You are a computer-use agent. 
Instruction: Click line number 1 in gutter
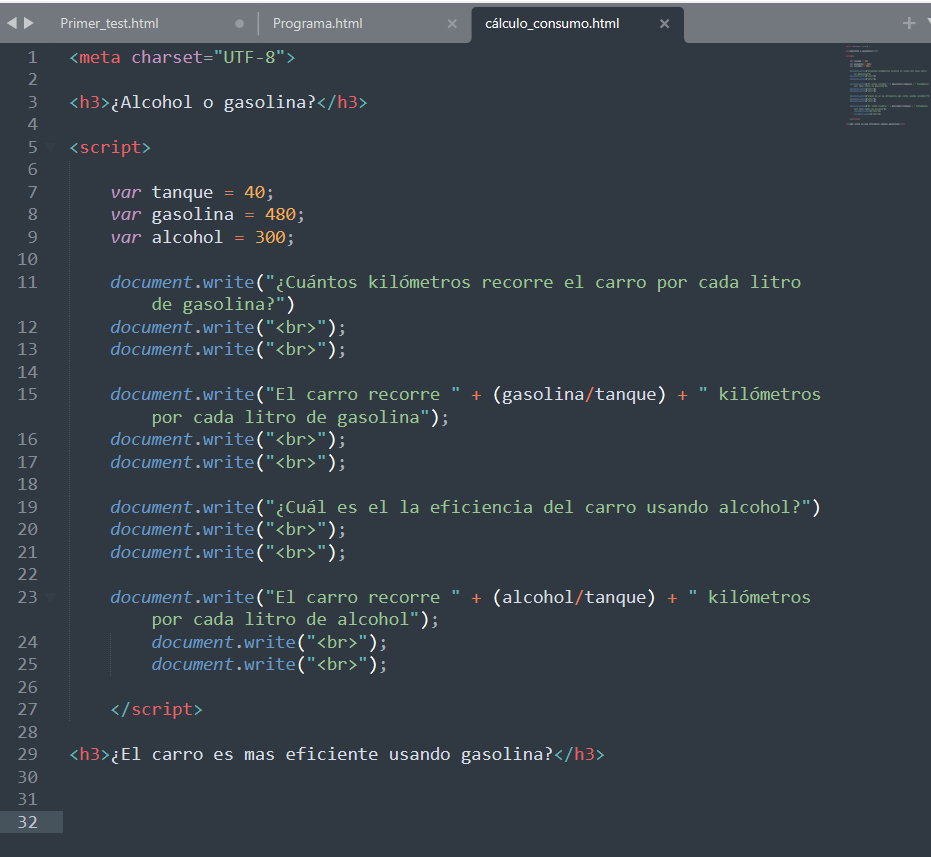tap(33, 58)
